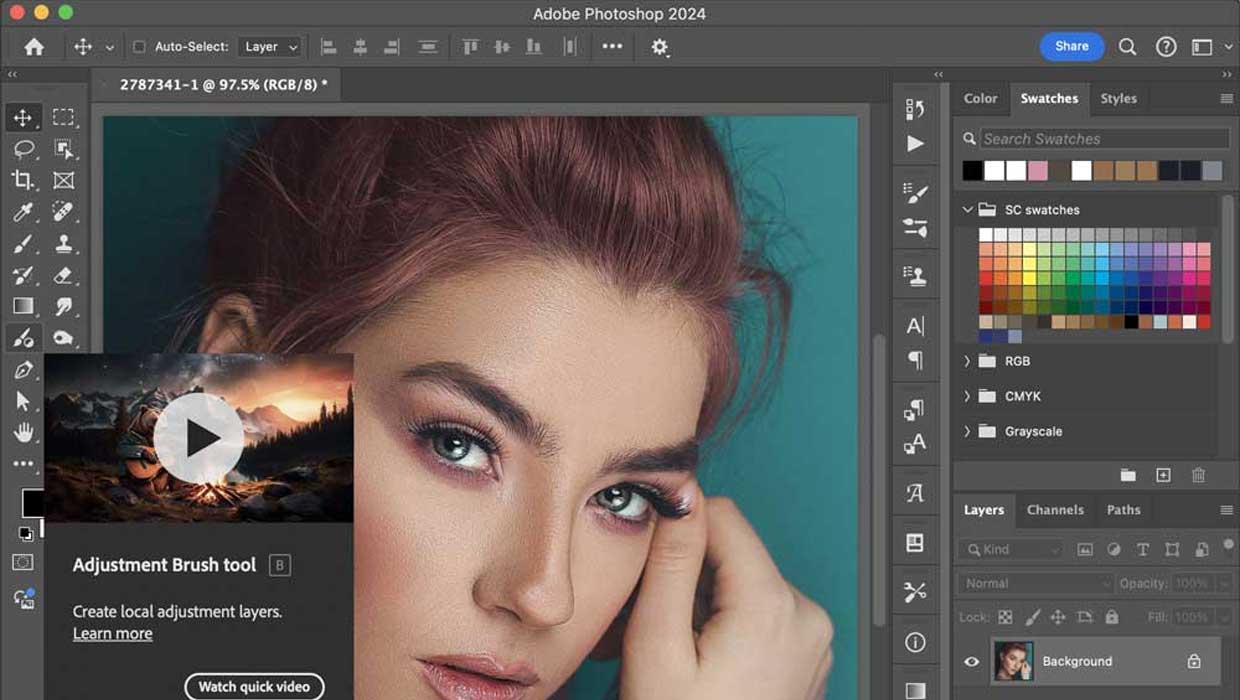Viewport: 1240px width, 700px height.
Task: Toggle Quick Mask mode icon
Action: point(23,563)
